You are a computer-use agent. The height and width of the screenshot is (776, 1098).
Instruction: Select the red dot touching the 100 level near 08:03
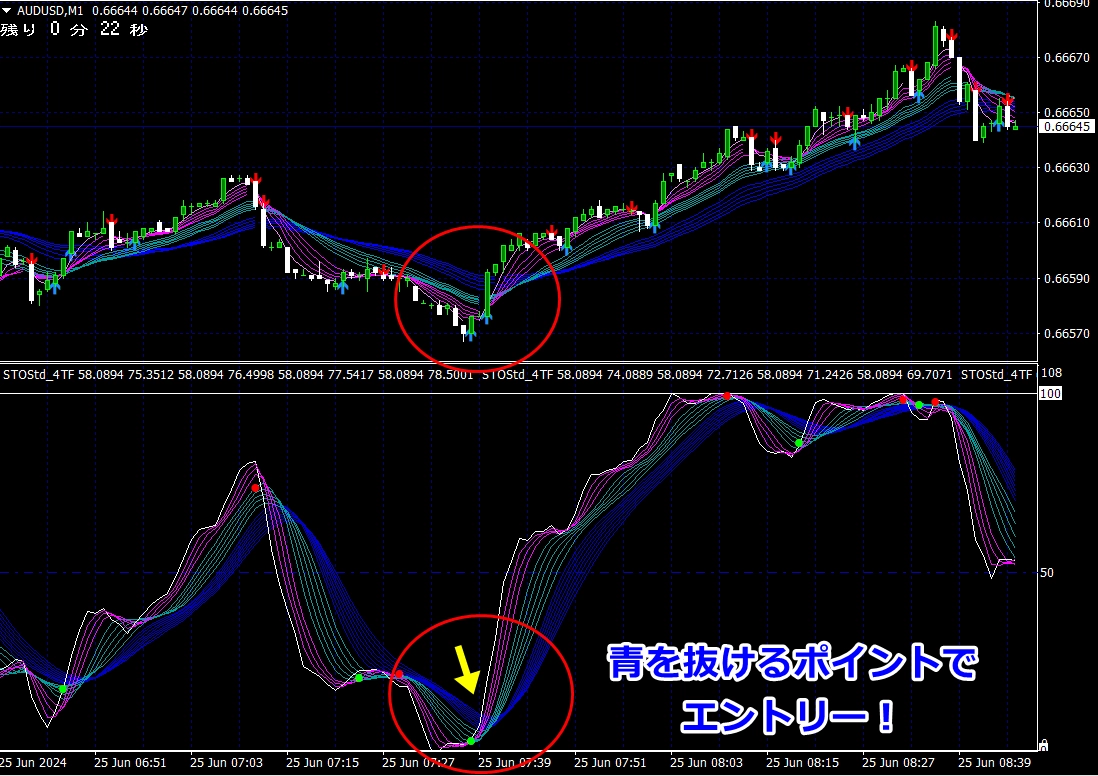click(x=727, y=397)
